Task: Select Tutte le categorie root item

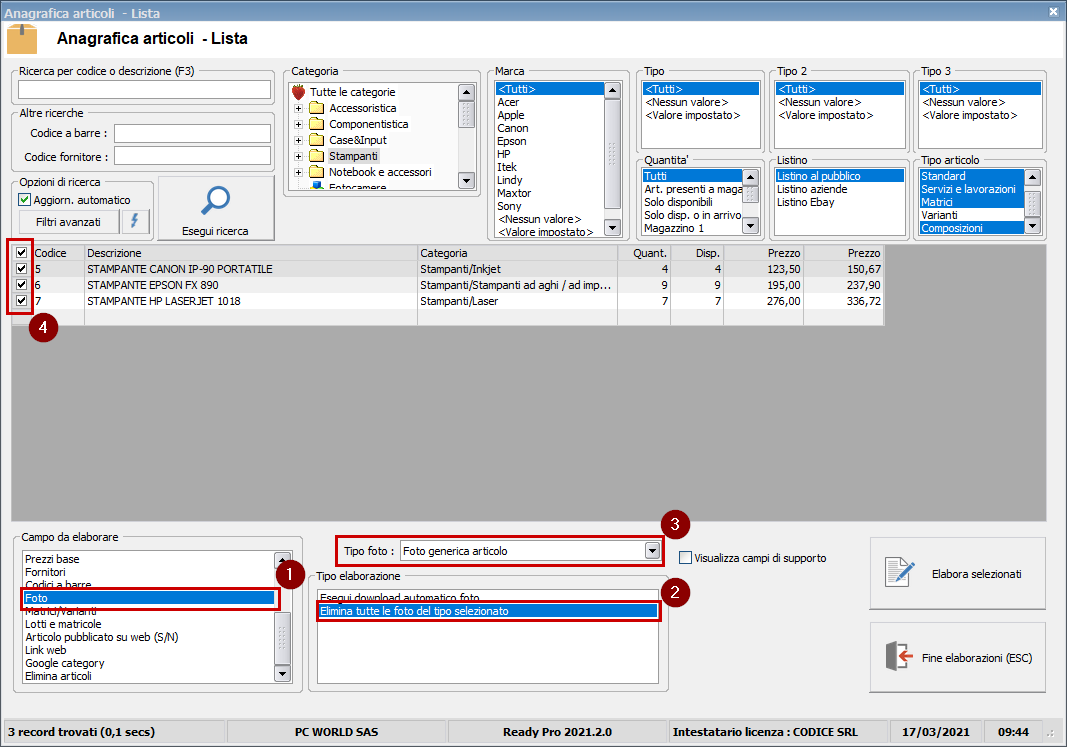Action: click(352, 92)
